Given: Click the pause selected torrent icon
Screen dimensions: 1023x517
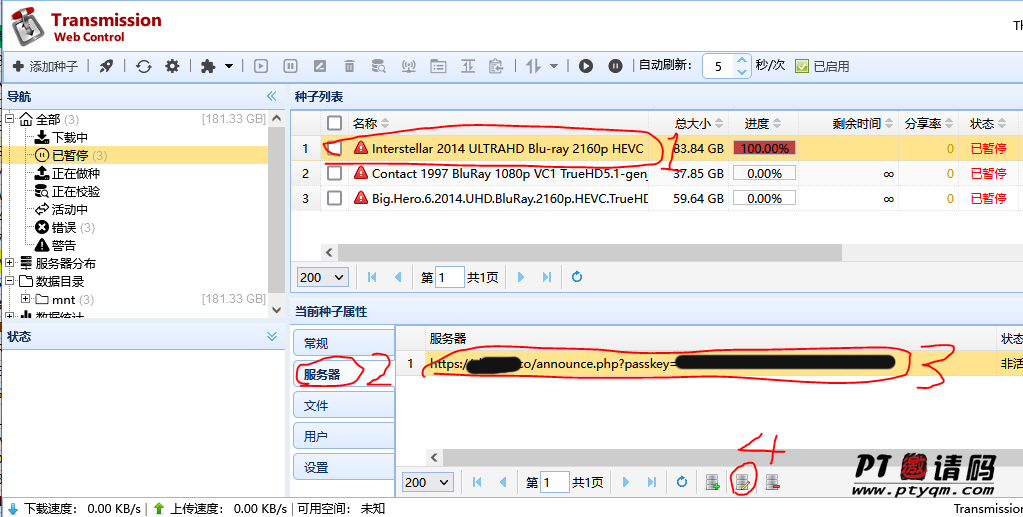Looking at the screenshot, I should coord(290,66).
